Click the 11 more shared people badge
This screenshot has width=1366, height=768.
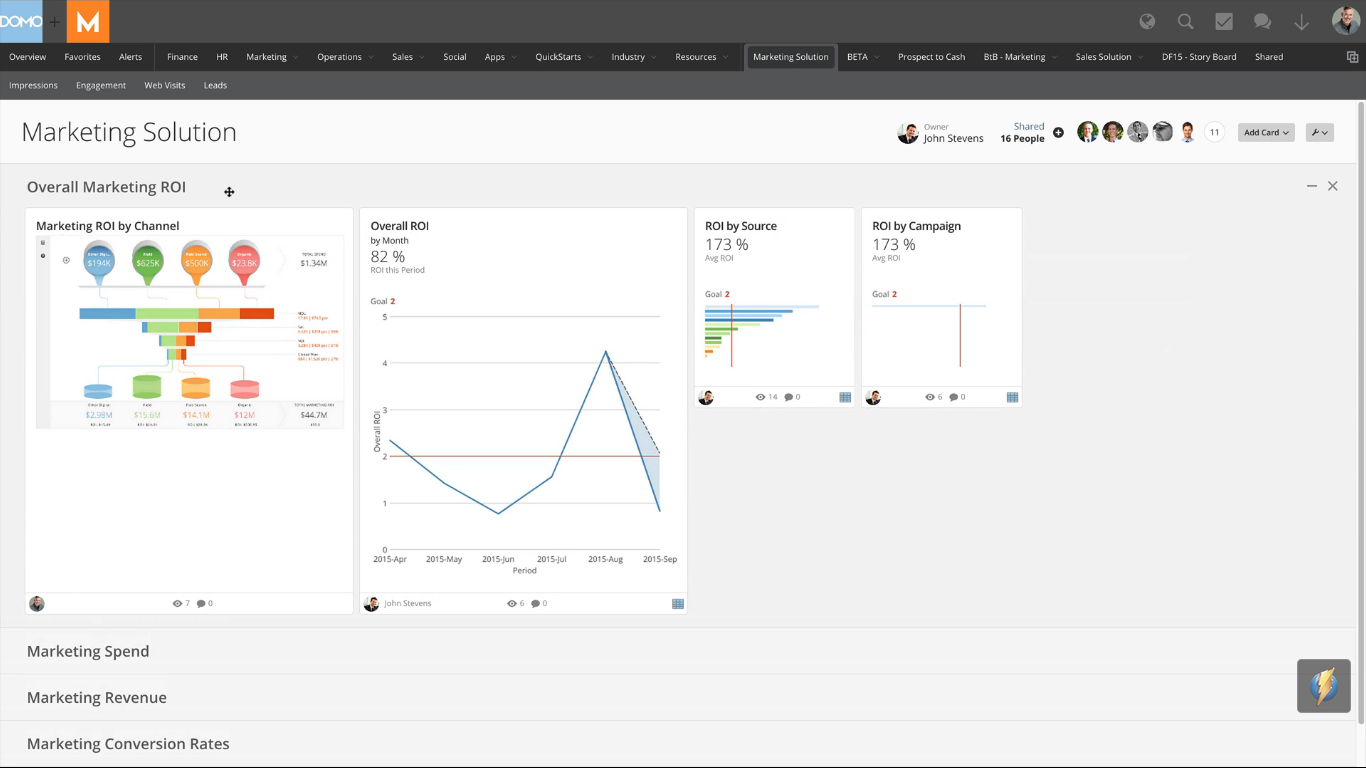[x=1214, y=132]
